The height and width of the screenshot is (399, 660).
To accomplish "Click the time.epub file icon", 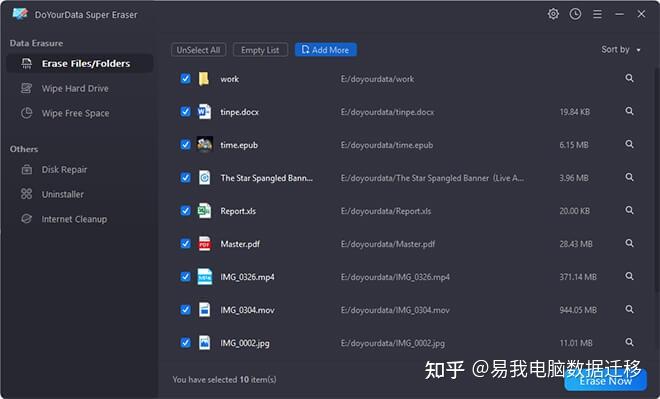I will (x=205, y=144).
